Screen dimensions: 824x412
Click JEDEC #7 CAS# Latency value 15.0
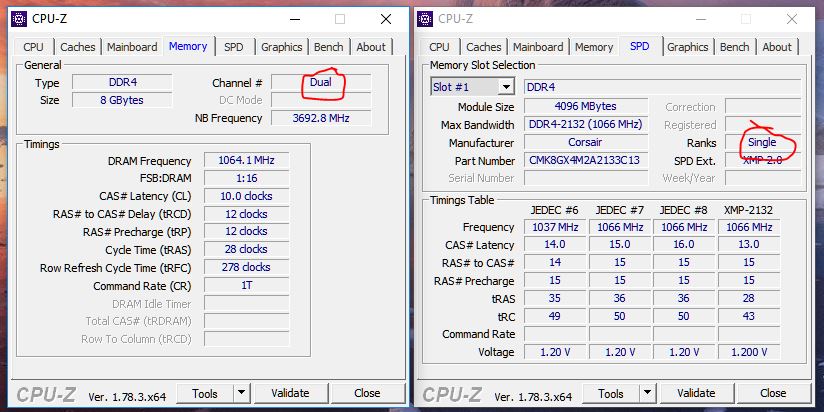coord(620,244)
